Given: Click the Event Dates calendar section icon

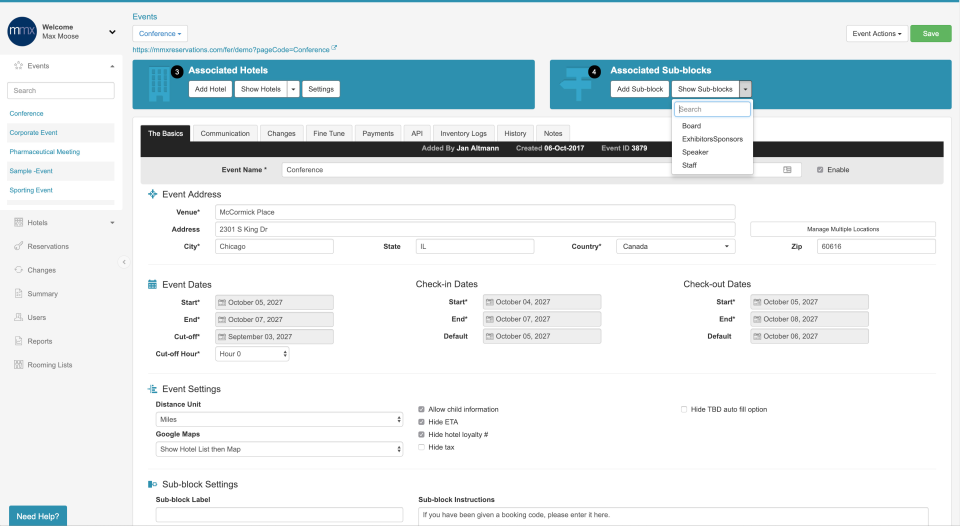Looking at the screenshot, I should coord(152,284).
